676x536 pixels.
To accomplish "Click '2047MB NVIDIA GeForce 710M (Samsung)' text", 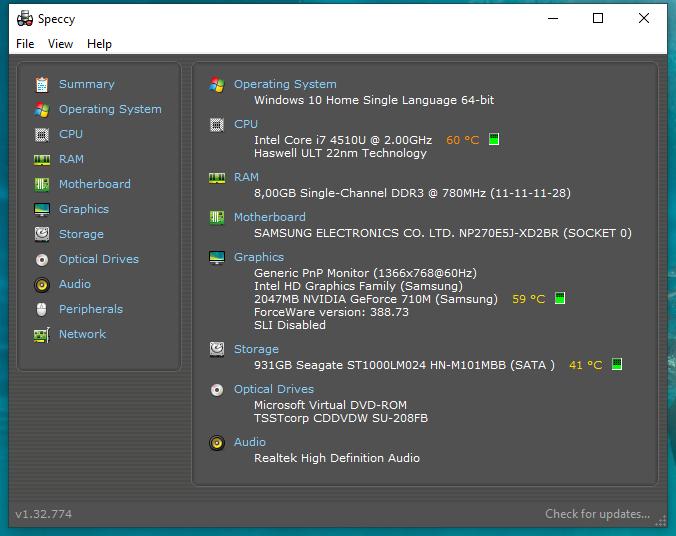I will (x=376, y=299).
